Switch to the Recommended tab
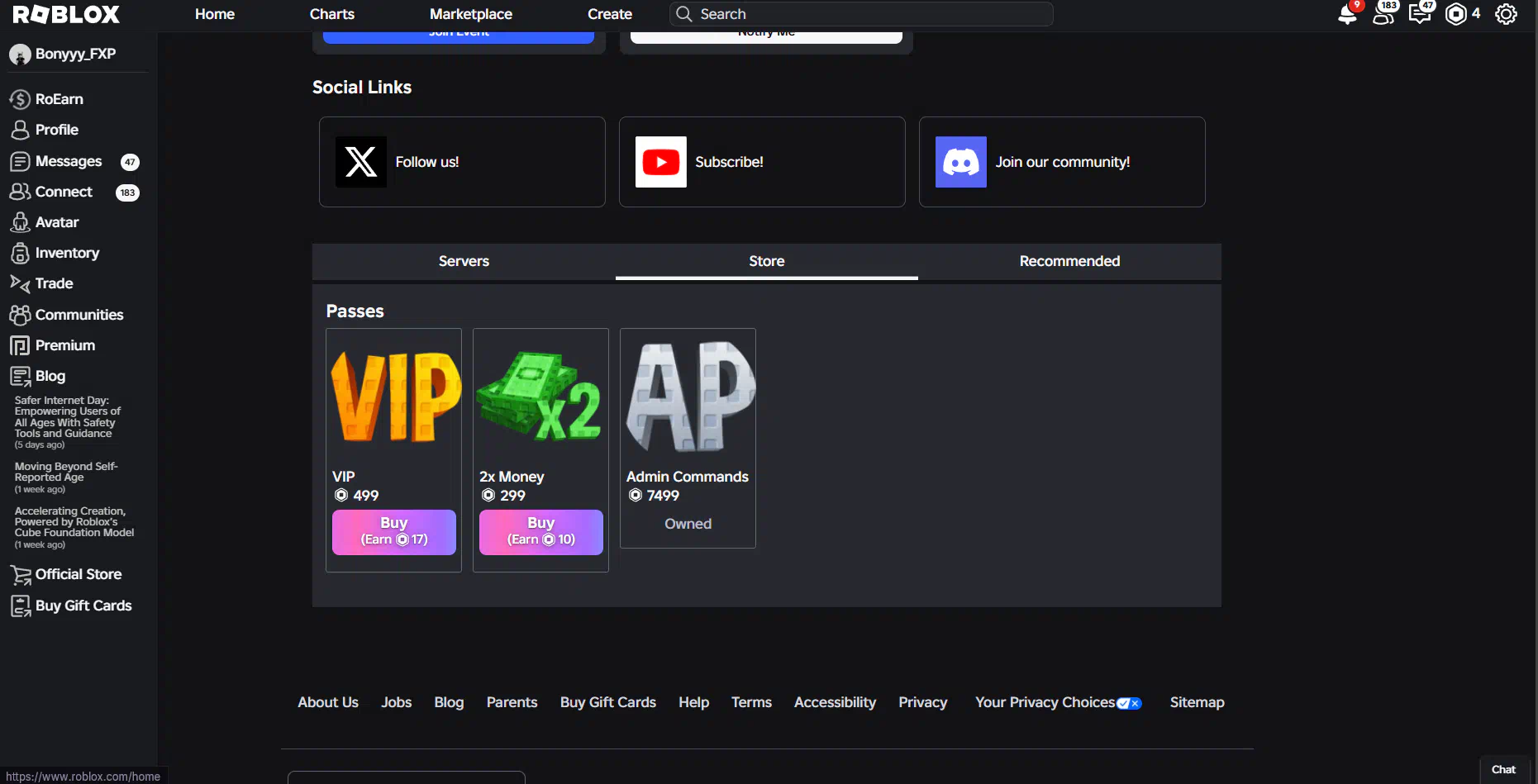Image resolution: width=1538 pixels, height=784 pixels. coord(1069,261)
